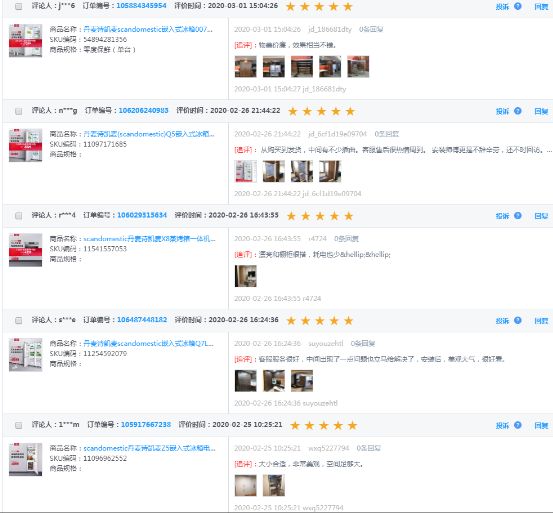The width and height of the screenshot is (553, 513).
Task: Reply to the review by s***e
Action: click(x=541, y=321)
